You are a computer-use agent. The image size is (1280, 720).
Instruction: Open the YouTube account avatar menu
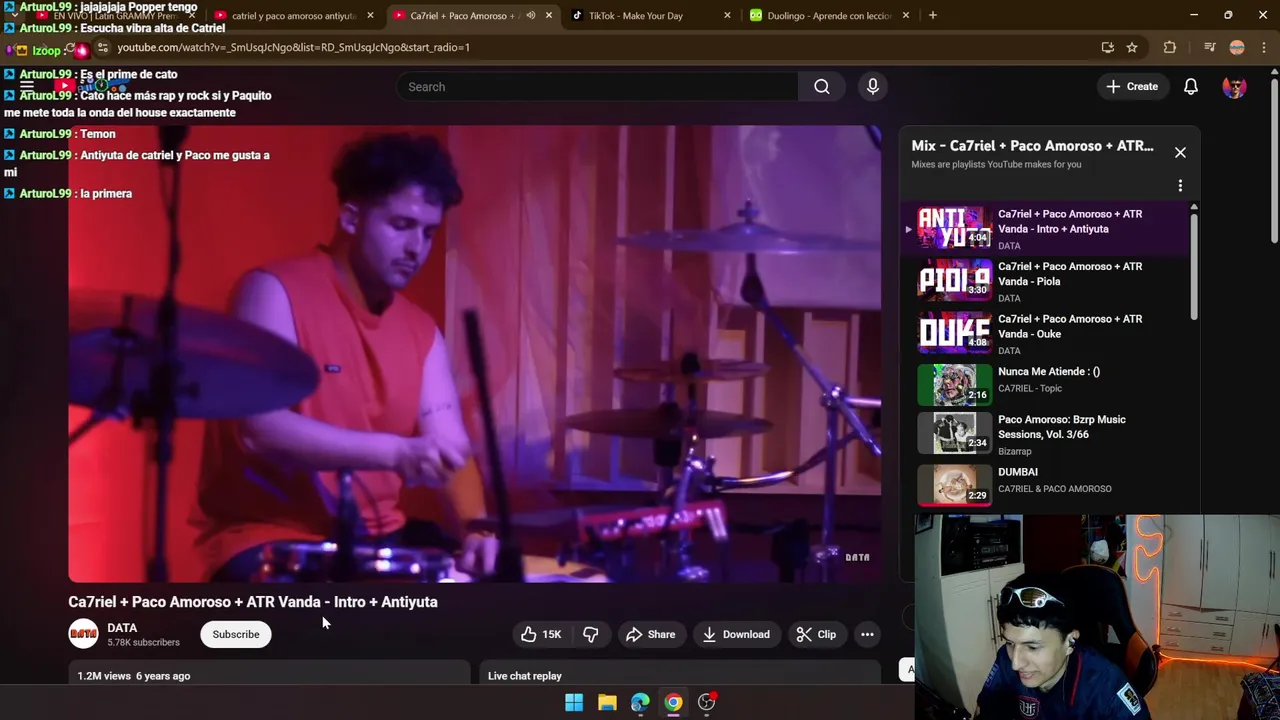click(1235, 87)
